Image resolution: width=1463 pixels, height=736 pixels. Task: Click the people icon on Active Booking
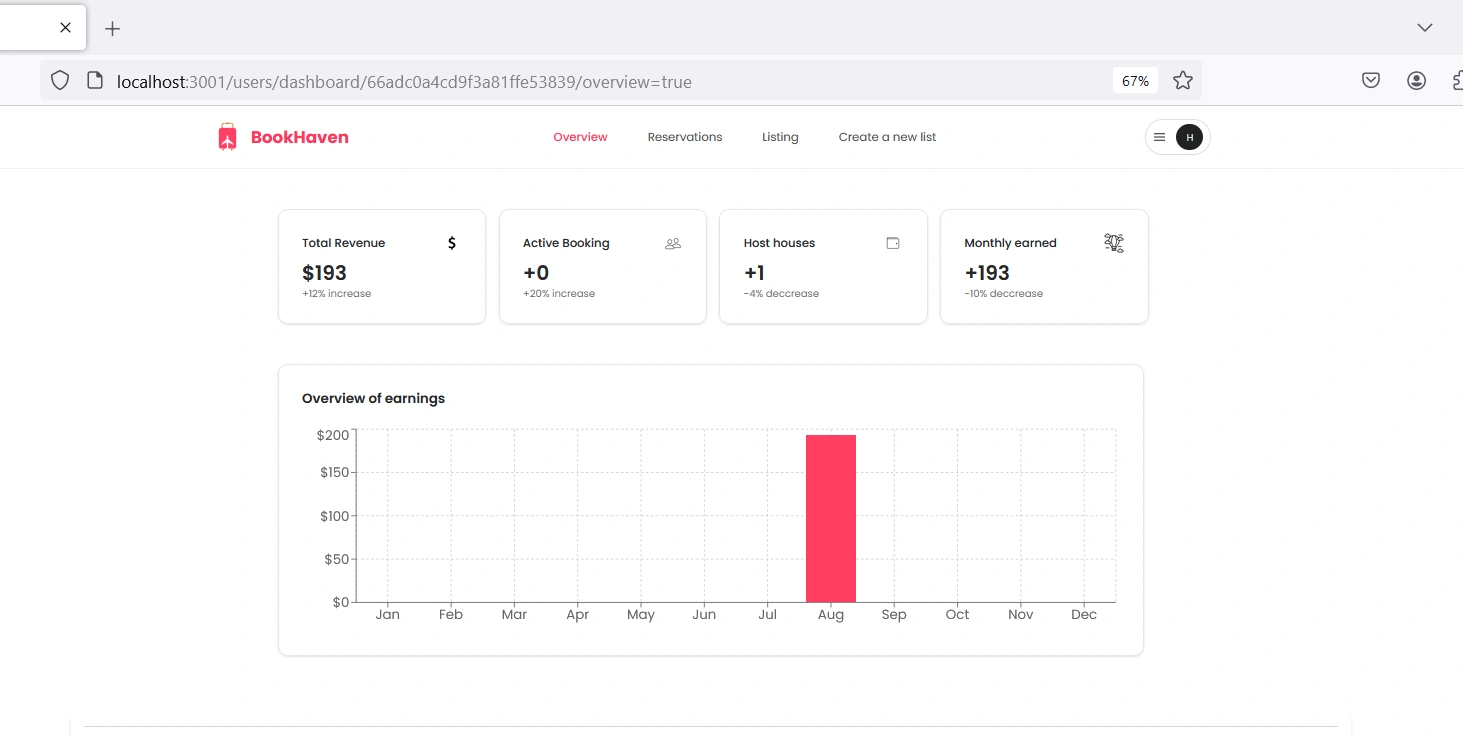673,243
